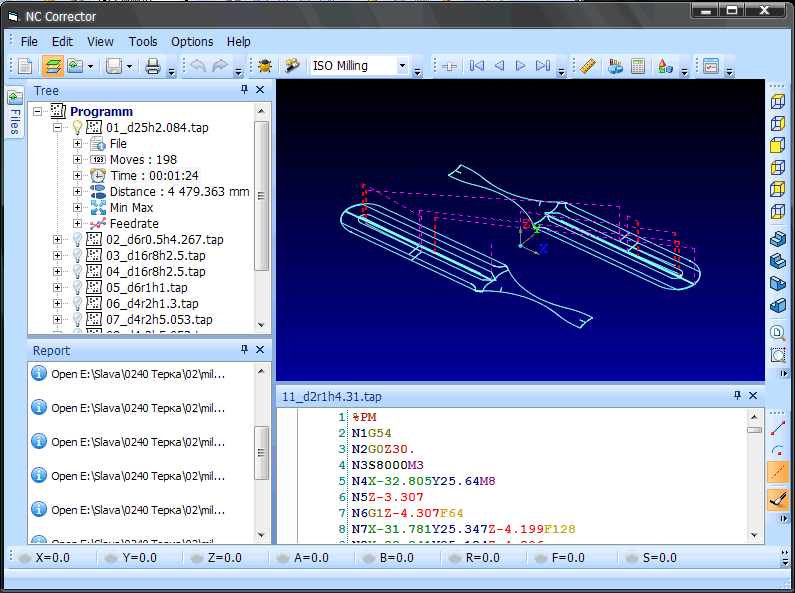The image size is (795, 593).
Task: Click the first wireframe cube view icon
Action: tap(778, 101)
